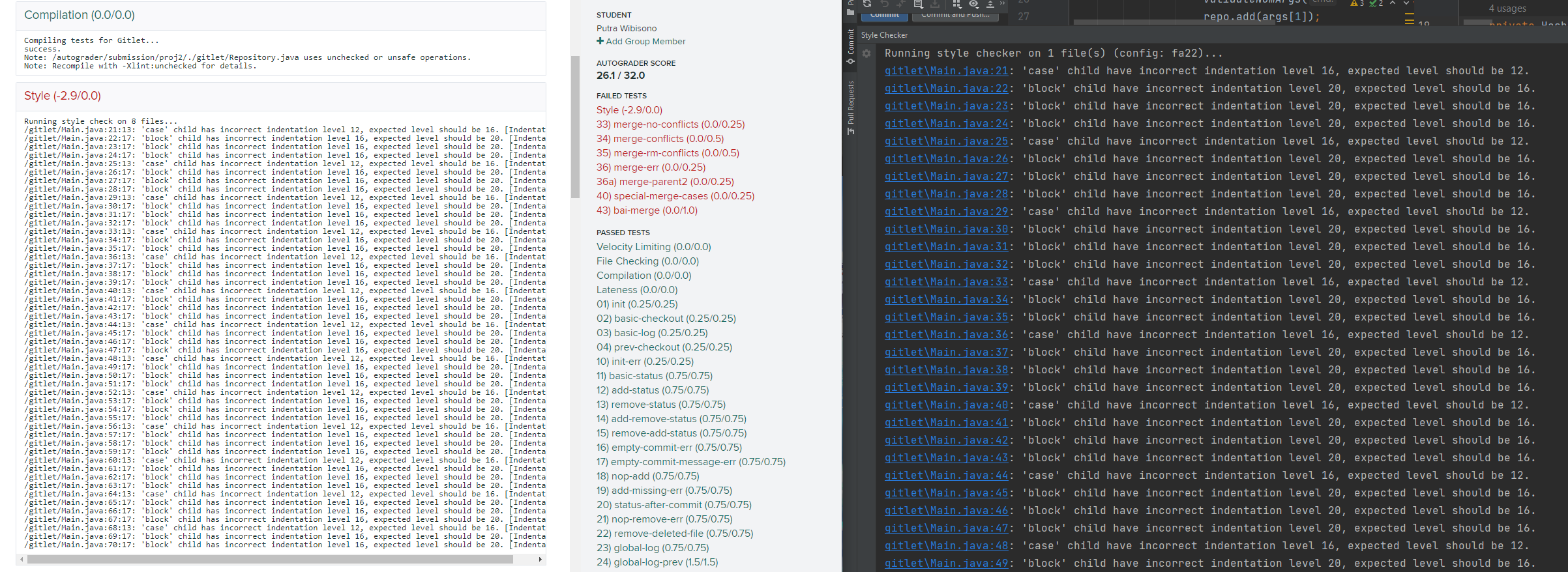The height and width of the screenshot is (572, 1568).
Task: Click the failed test 43) bai-merge
Action: coord(646,210)
